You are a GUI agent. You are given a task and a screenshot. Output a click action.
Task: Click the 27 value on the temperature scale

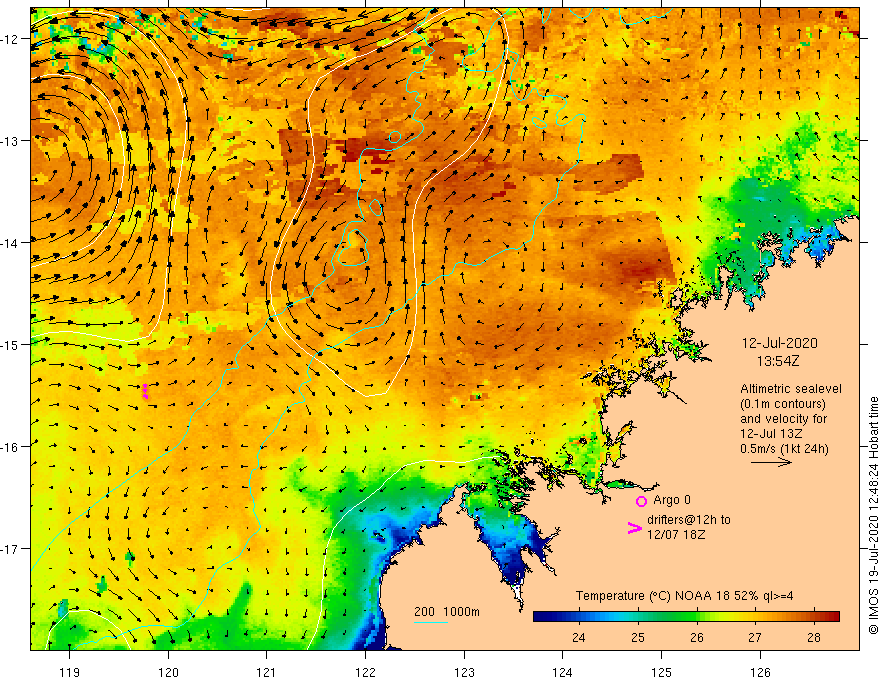[755, 637]
